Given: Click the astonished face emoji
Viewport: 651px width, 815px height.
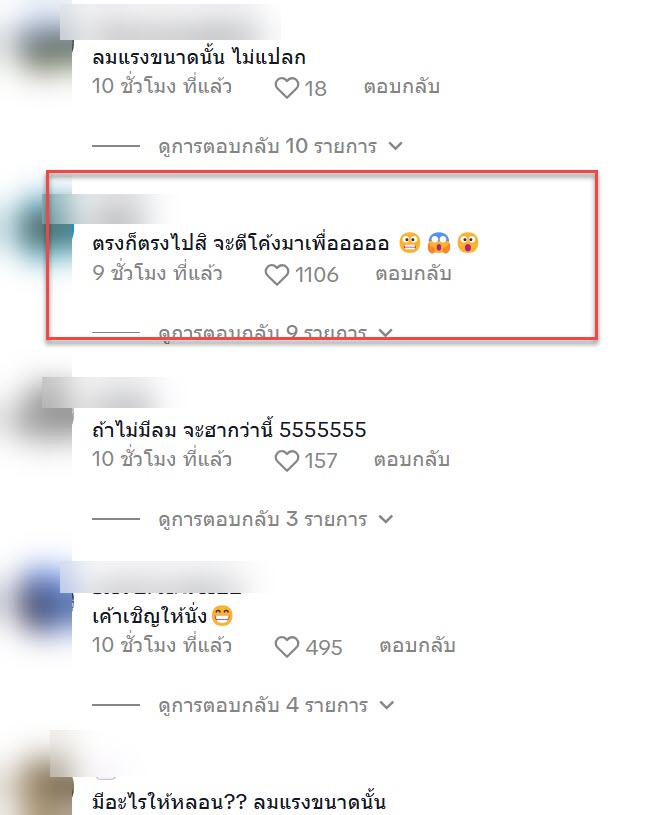Looking at the screenshot, I should coord(468,243).
